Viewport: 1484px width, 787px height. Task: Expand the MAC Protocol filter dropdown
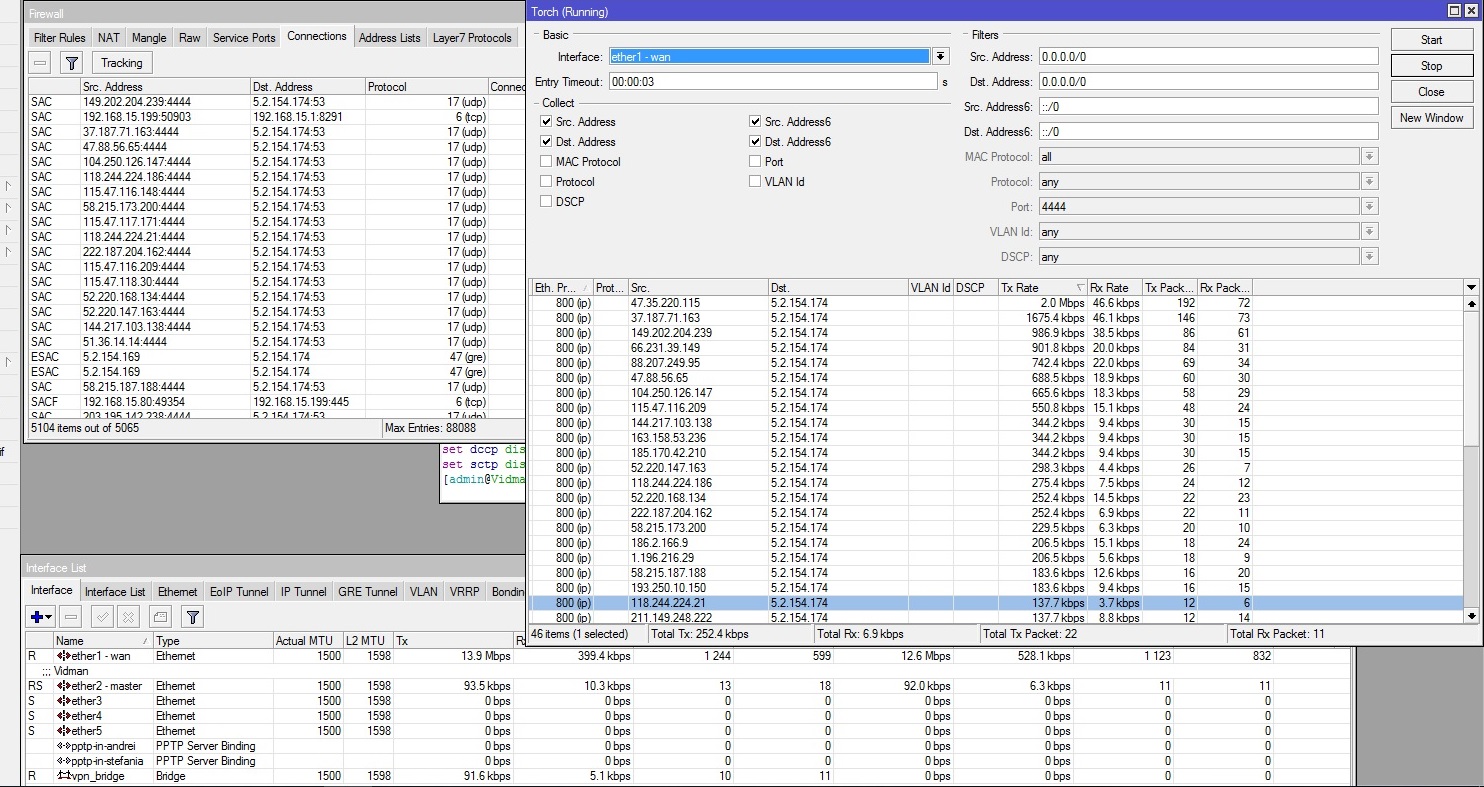pyautogui.click(x=1370, y=157)
